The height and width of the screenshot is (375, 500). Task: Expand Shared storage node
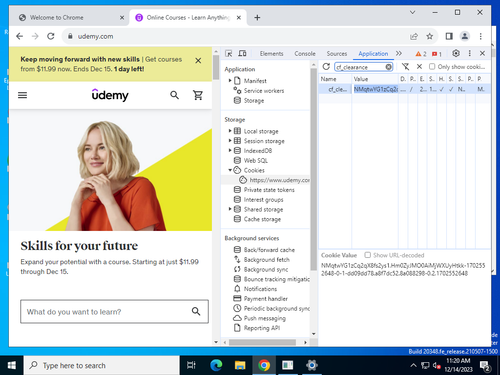click(x=230, y=209)
